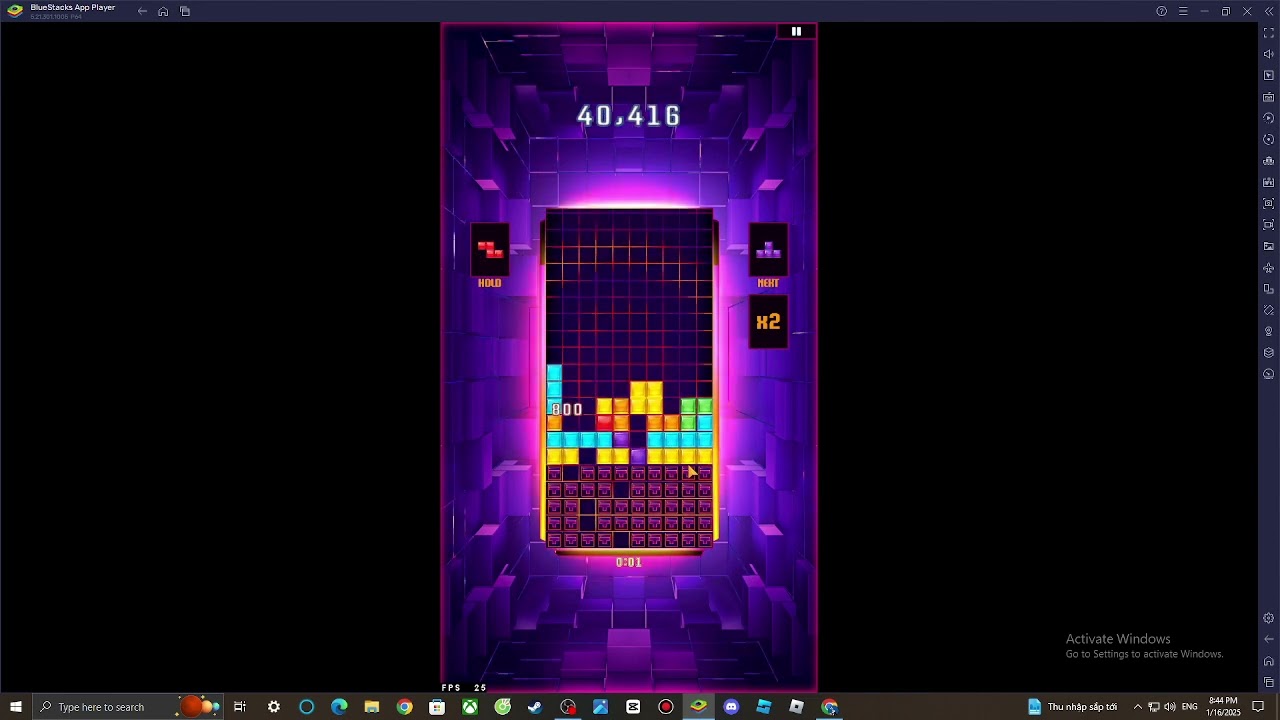Click the sidebar volume speaker icon
Viewport: 1280px width, 720px height.
click(x=1269, y=54)
